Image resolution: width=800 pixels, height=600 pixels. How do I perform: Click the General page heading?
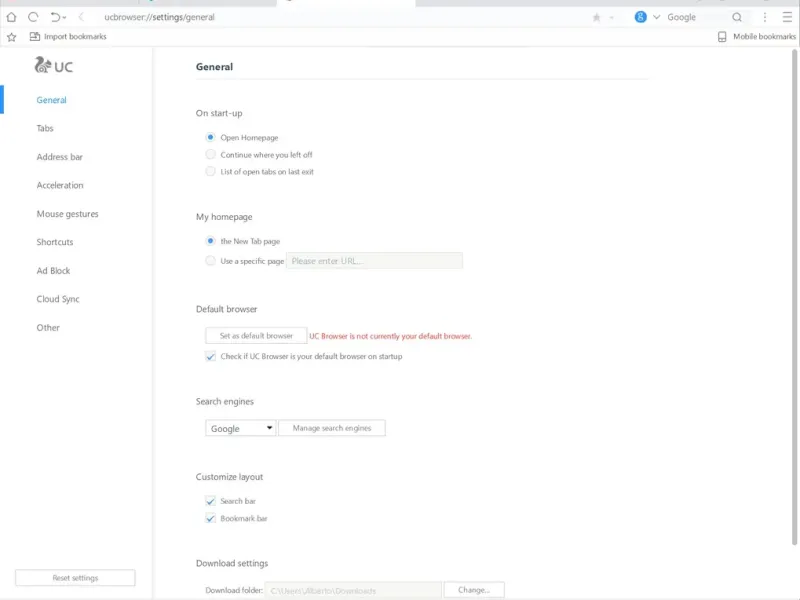tap(214, 67)
